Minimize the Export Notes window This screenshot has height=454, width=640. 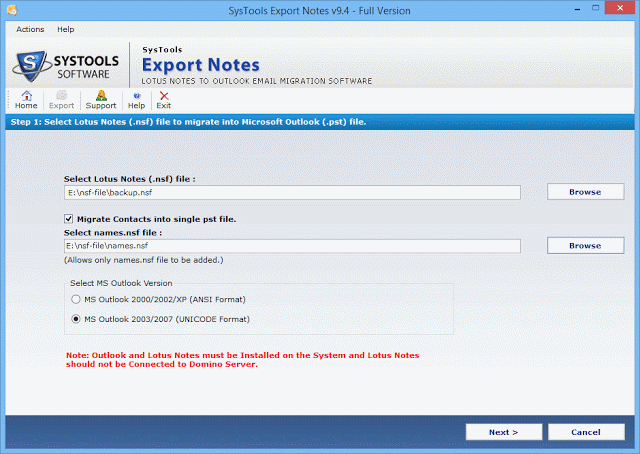pos(577,9)
